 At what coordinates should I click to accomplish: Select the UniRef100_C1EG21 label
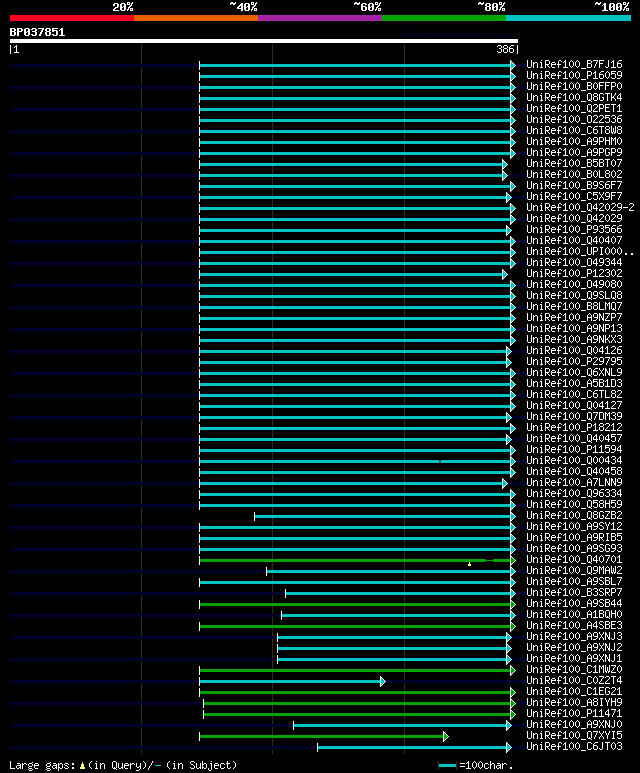[x=574, y=692]
